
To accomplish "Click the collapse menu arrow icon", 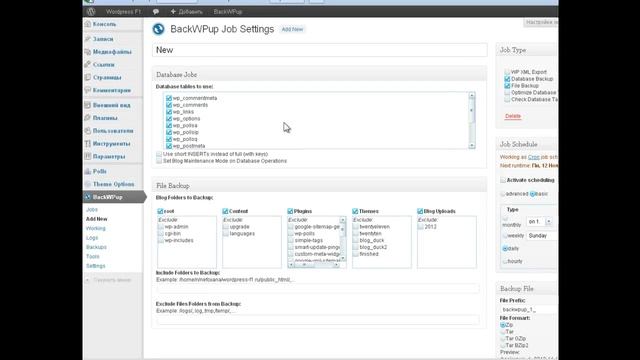I will pyautogui.click(x=87, y=280).
